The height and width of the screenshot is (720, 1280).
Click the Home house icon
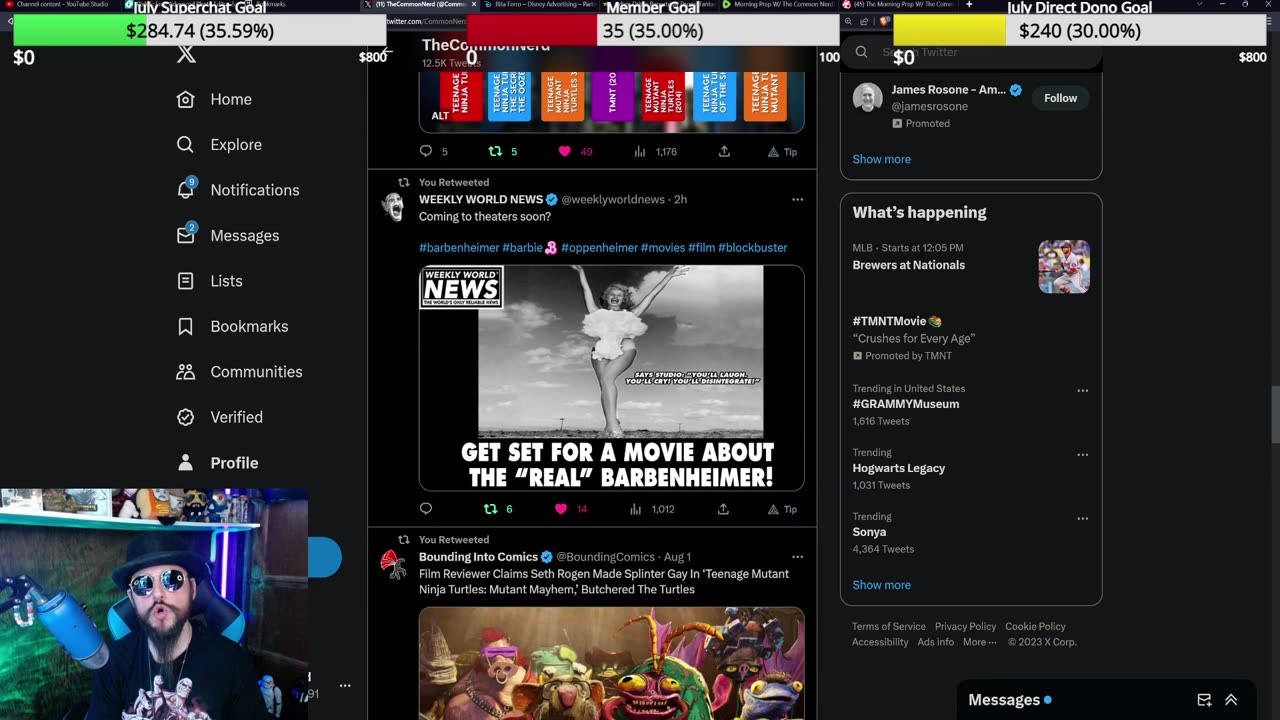pyautogui.click(x=185, y=99)
